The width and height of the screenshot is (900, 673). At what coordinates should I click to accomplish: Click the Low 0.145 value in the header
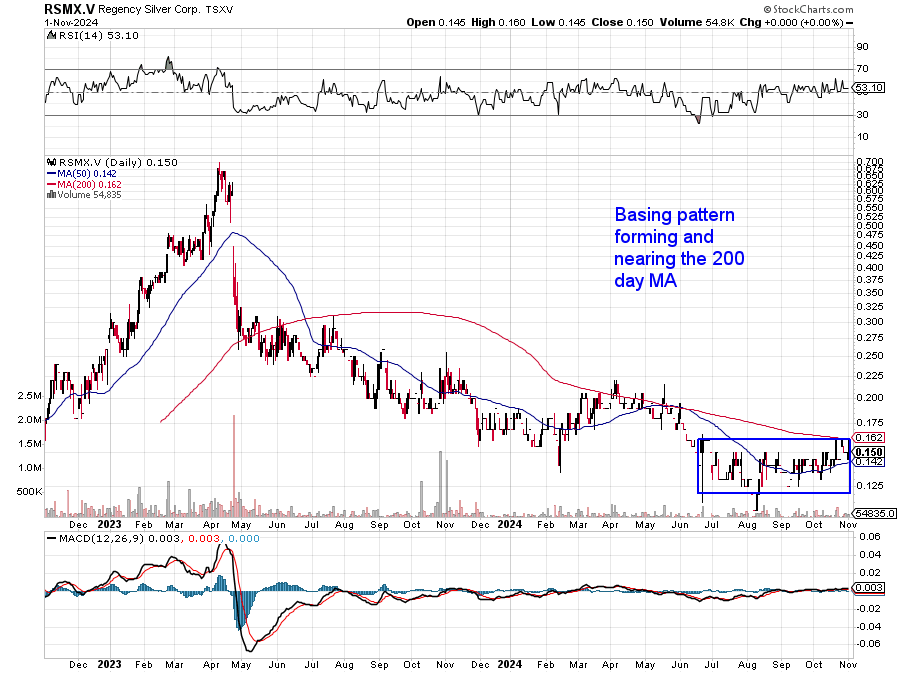[x=558, y=22]
